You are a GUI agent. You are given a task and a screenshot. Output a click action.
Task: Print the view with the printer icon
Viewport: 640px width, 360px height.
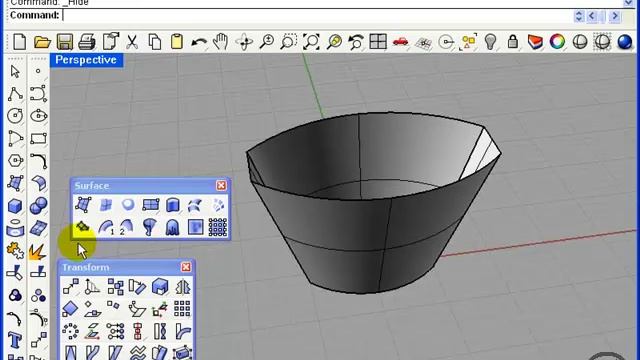[87, 42]
